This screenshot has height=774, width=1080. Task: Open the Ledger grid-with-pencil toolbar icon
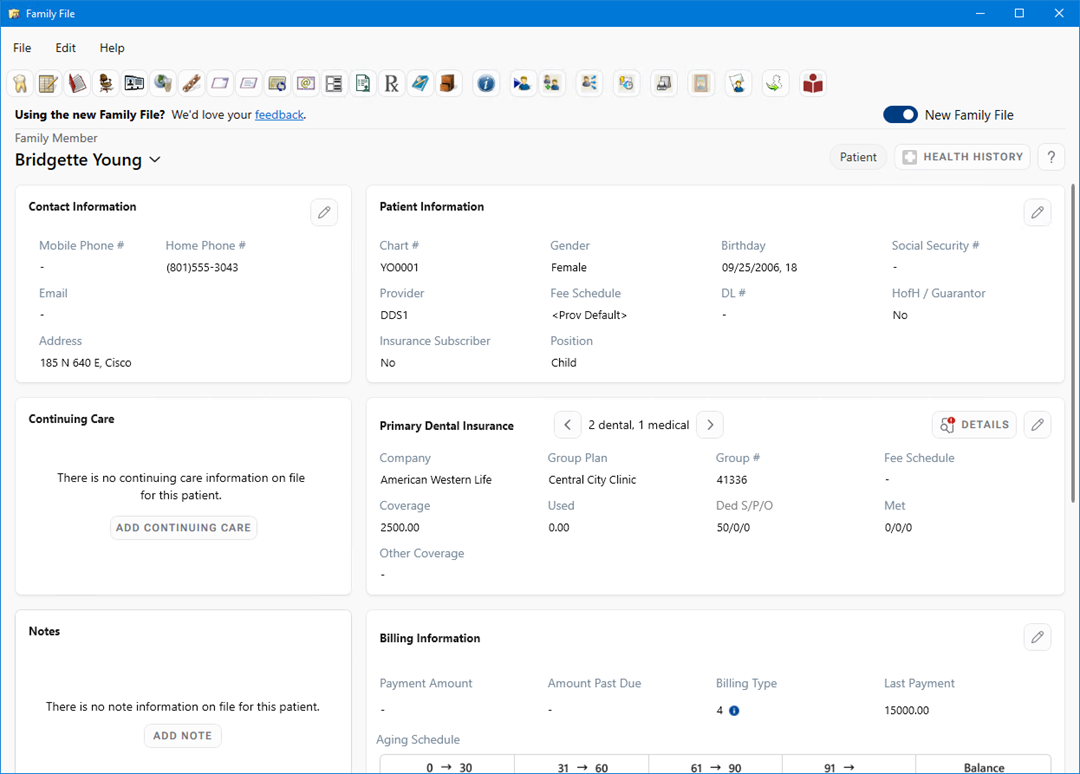(x=48, y=83)
